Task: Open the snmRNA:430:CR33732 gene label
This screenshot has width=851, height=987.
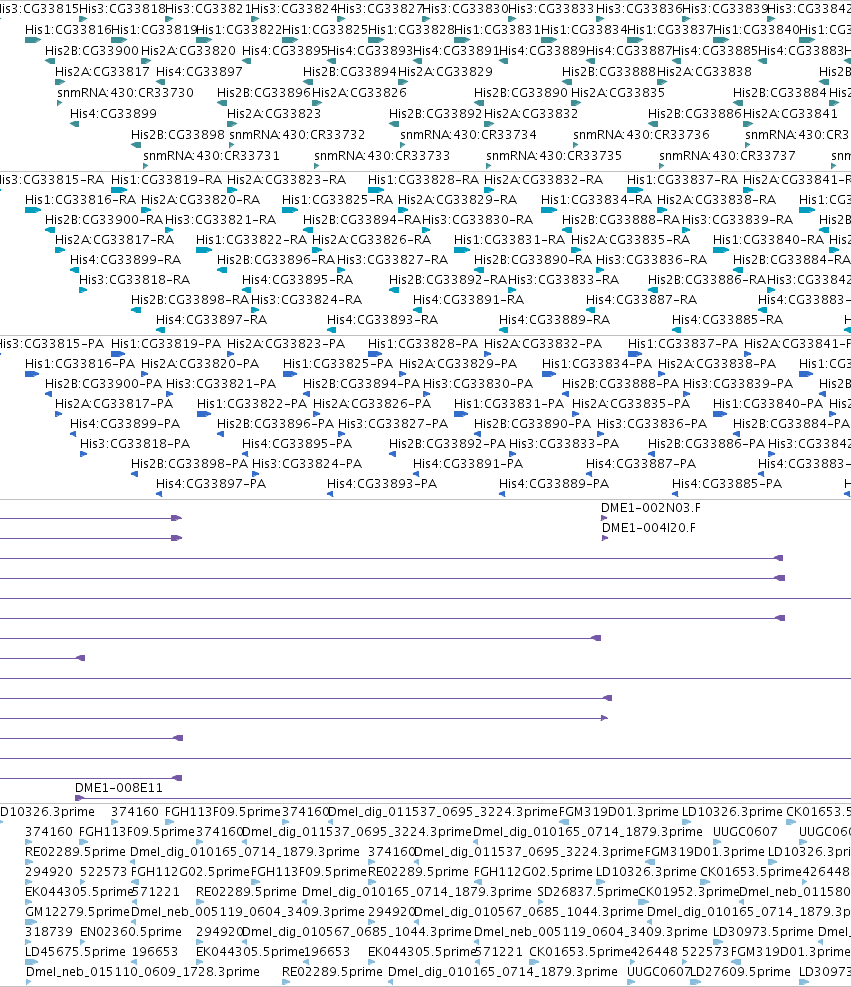Action: 297,135
